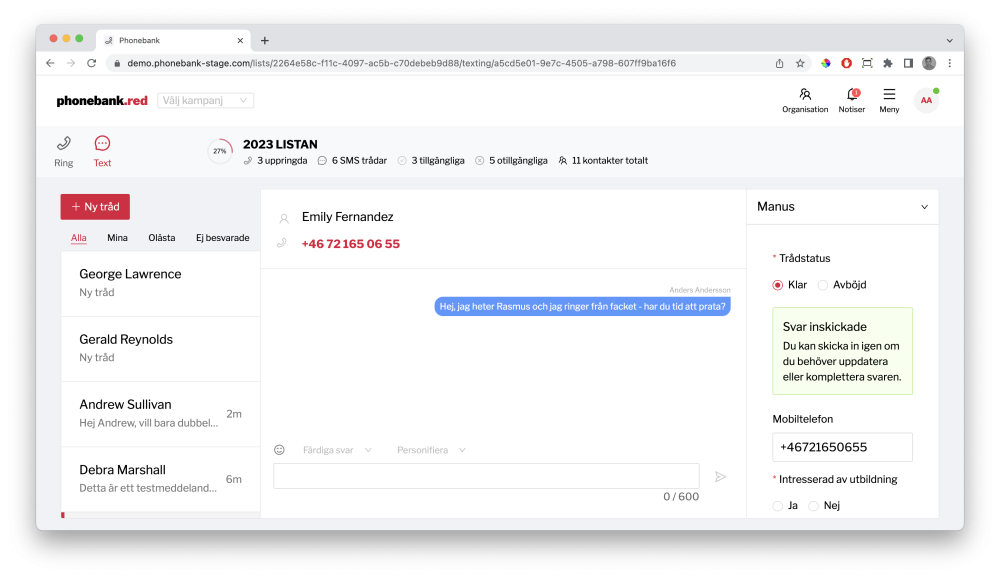Open the Organisation icon in header
Image resolution: width=1000 pixels, height=578 pixels.
pyautogui.click(x=805, y=95)
